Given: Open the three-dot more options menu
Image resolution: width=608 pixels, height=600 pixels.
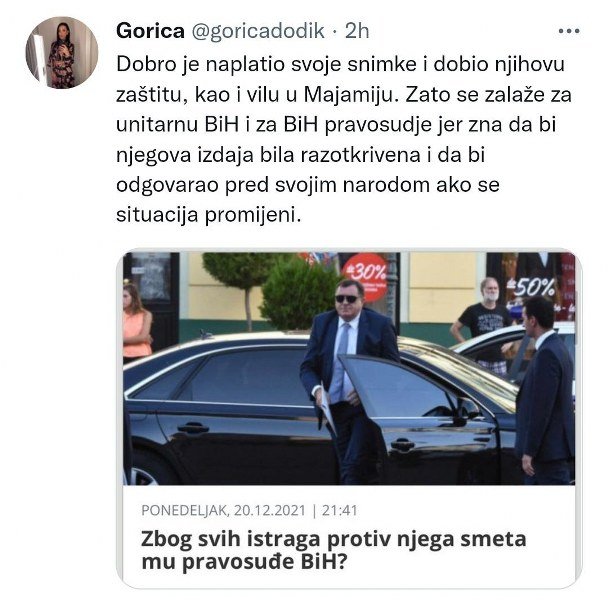Looking at the screenshot, I should [x=569, y=31].
